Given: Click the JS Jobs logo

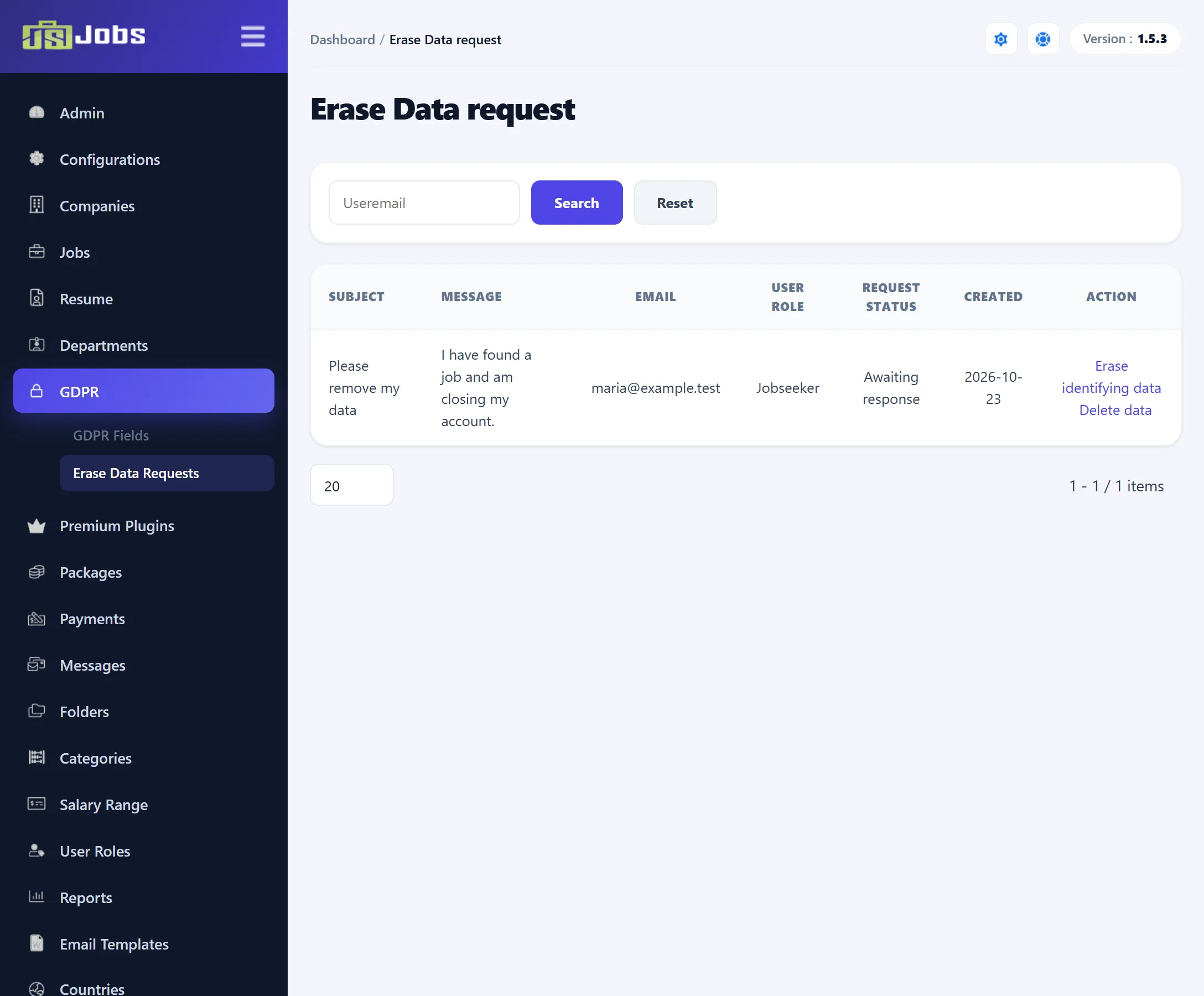Looking at the screenshot, I should click(x=84, y=35).
